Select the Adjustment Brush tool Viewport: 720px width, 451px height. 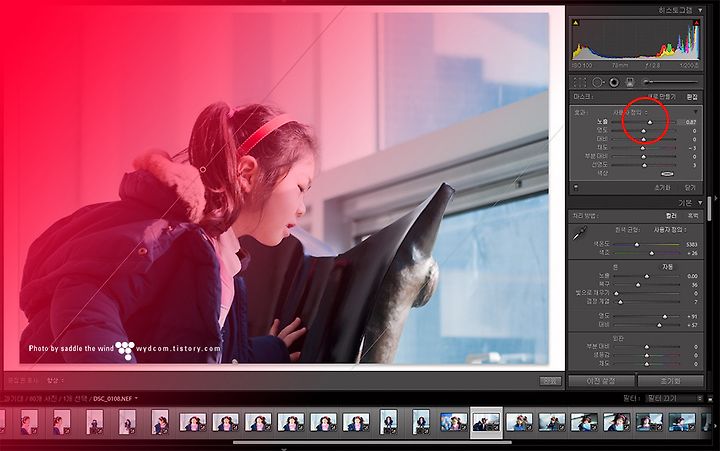tap(671, 82)
